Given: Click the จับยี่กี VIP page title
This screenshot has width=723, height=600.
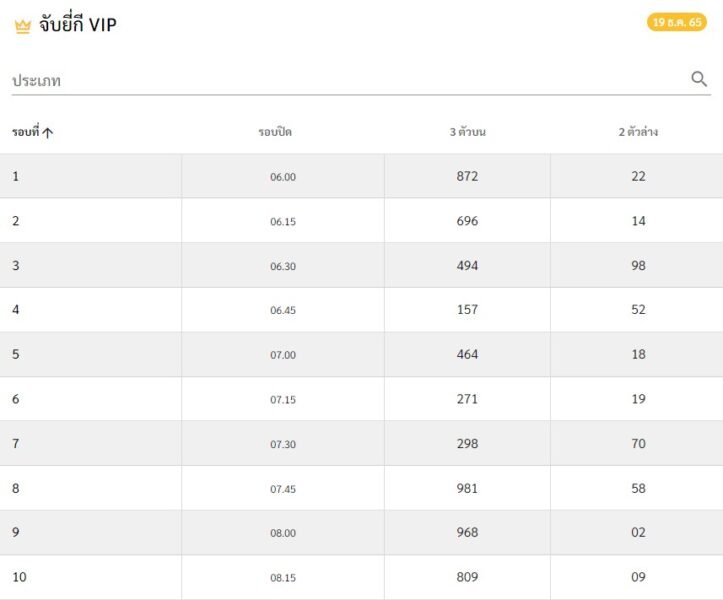Looking at the screenshot, I should (x=77, y=24).
